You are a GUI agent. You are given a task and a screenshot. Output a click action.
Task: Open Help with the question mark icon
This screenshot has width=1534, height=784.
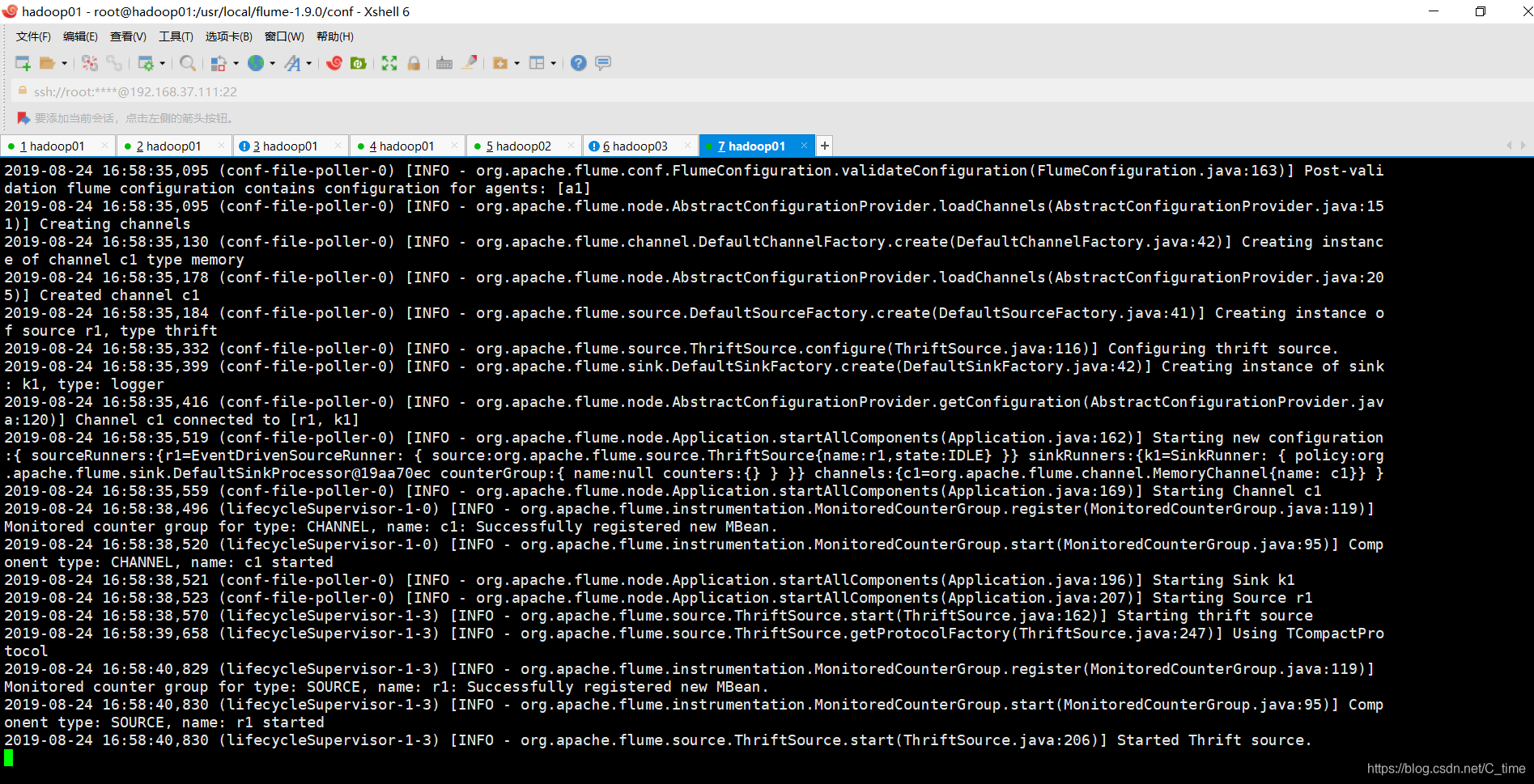pos(579,63)
